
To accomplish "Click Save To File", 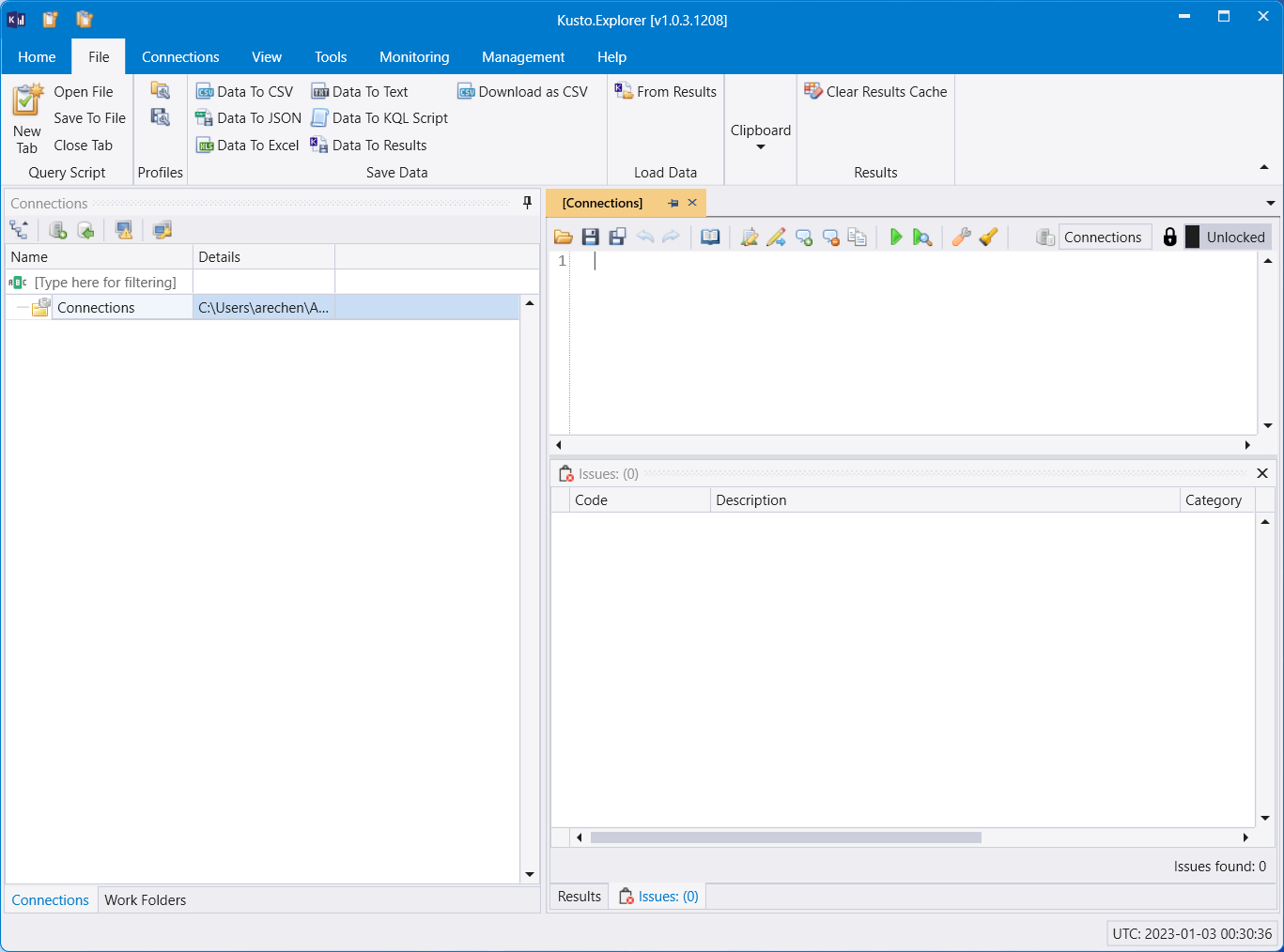I will pyautogui.click(x=89, y=118).
